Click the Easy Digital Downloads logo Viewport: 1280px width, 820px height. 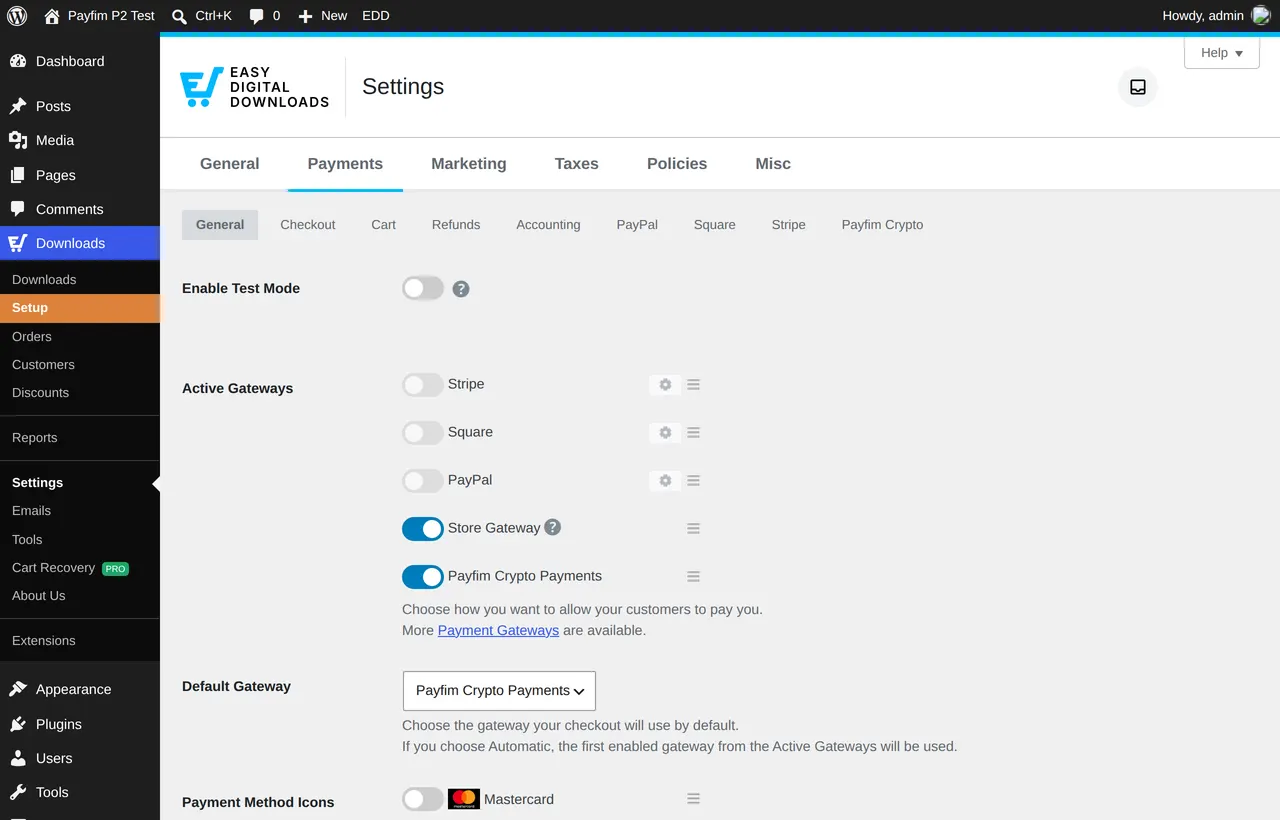pos(254,87)
